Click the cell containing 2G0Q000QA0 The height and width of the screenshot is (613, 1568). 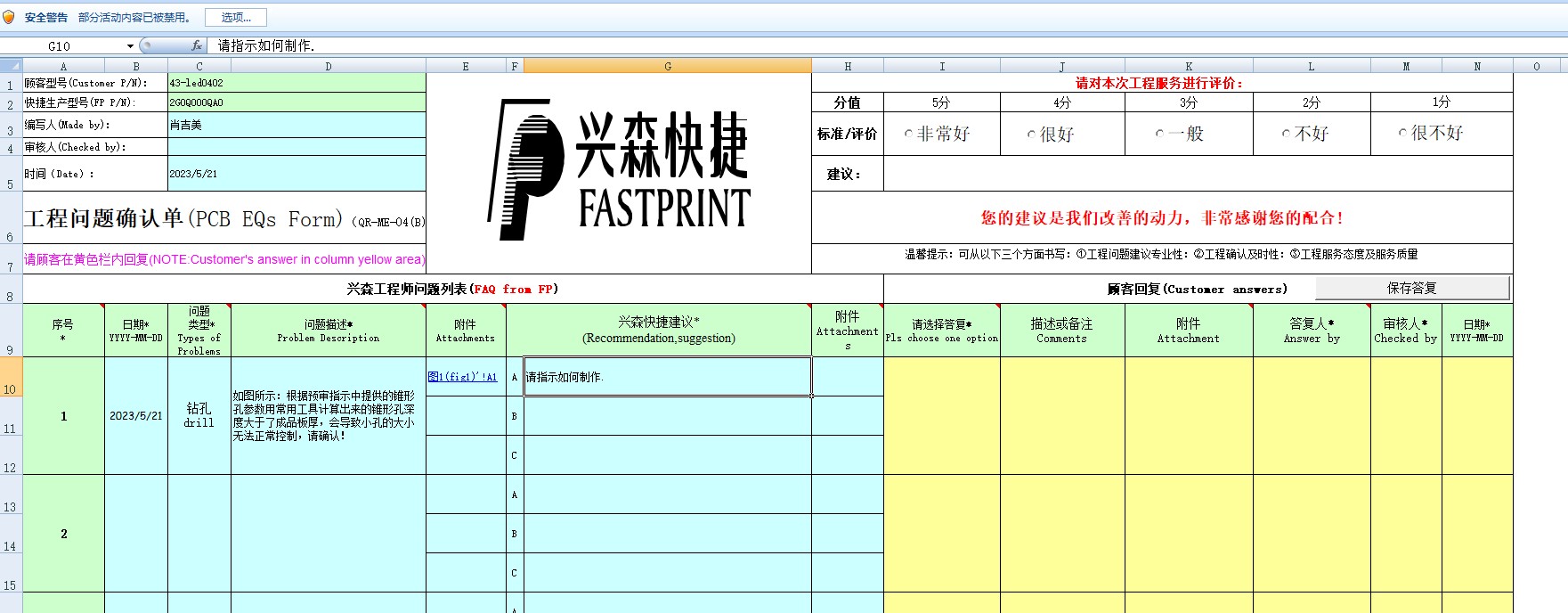tap(297, 102)
